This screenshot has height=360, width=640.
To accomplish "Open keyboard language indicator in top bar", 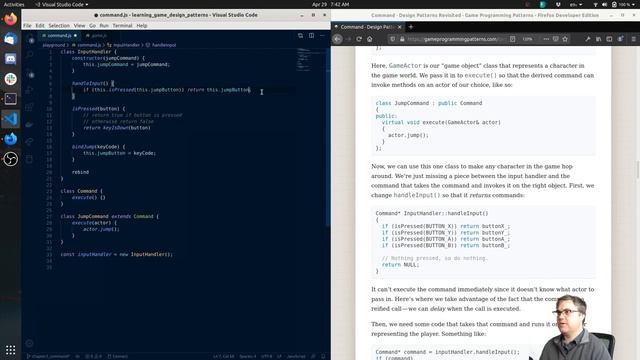I will 576,4.
